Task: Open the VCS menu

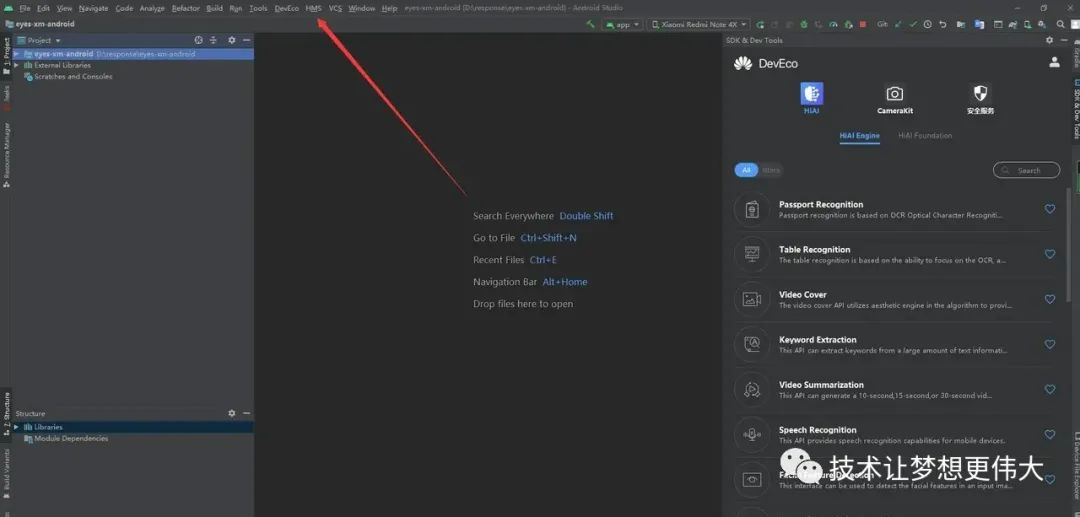Action: coord(335,8)
